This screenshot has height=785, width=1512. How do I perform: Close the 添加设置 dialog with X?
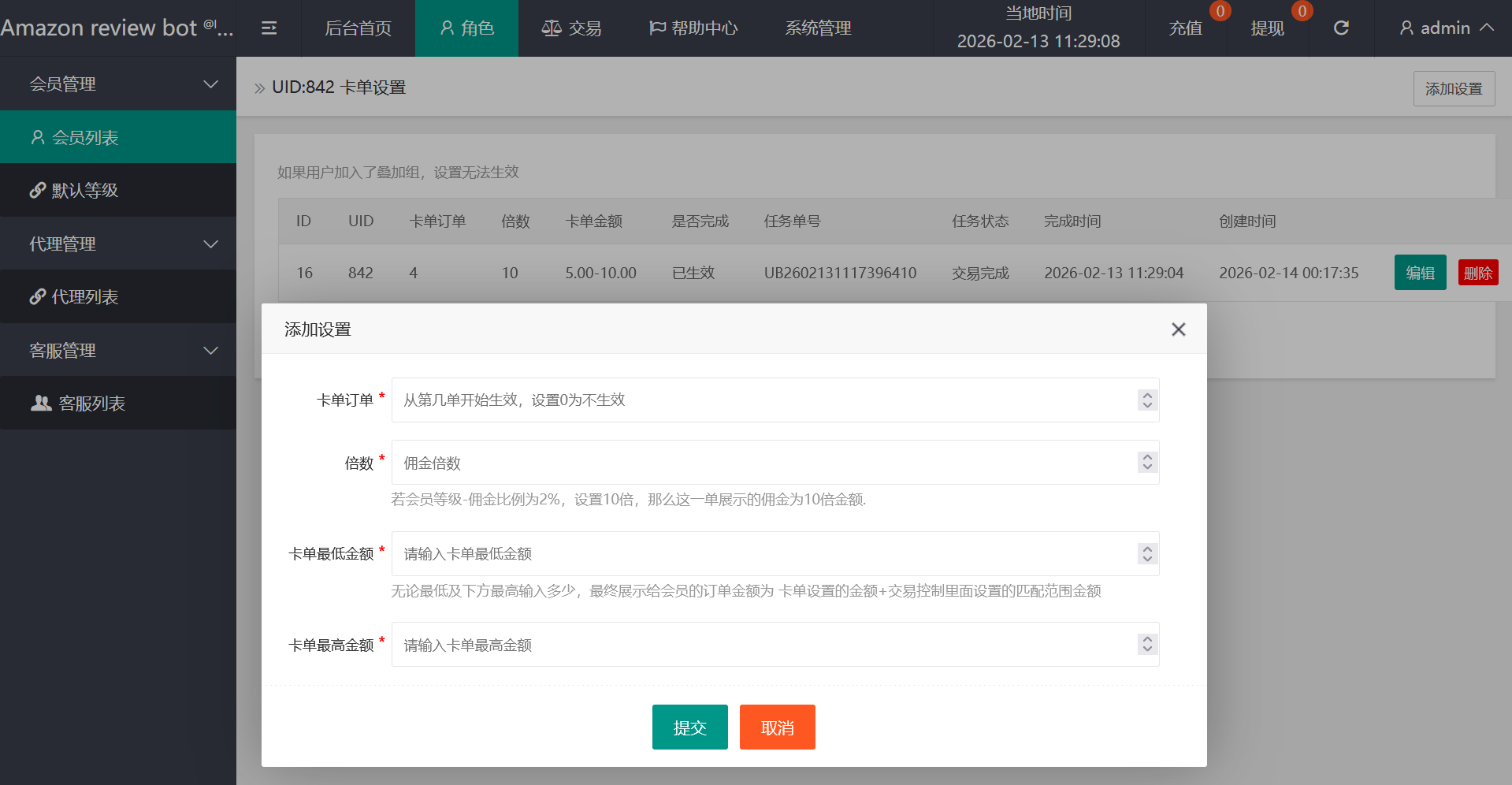pyautogui.click(x=1178, y=329)
